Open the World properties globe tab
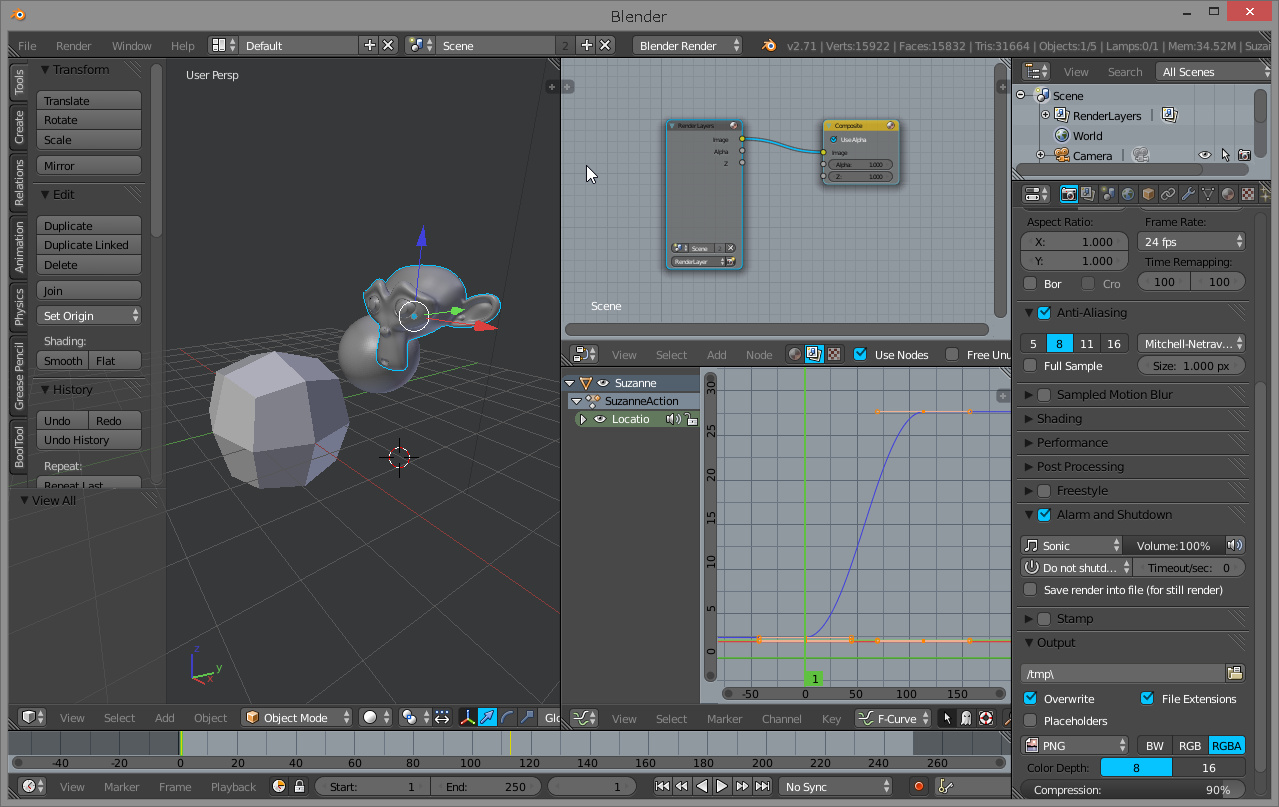1279x807 pixels. (1128, 194)
